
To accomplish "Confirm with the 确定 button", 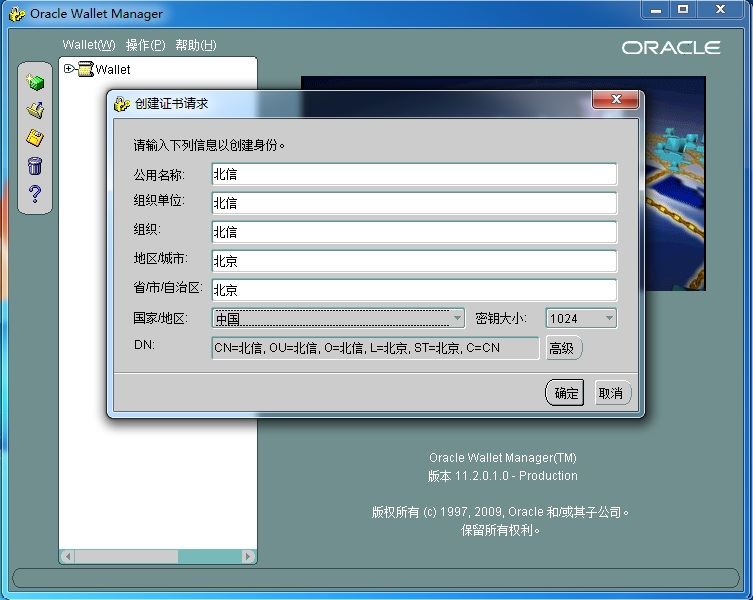I will click(x=565, y=393).
